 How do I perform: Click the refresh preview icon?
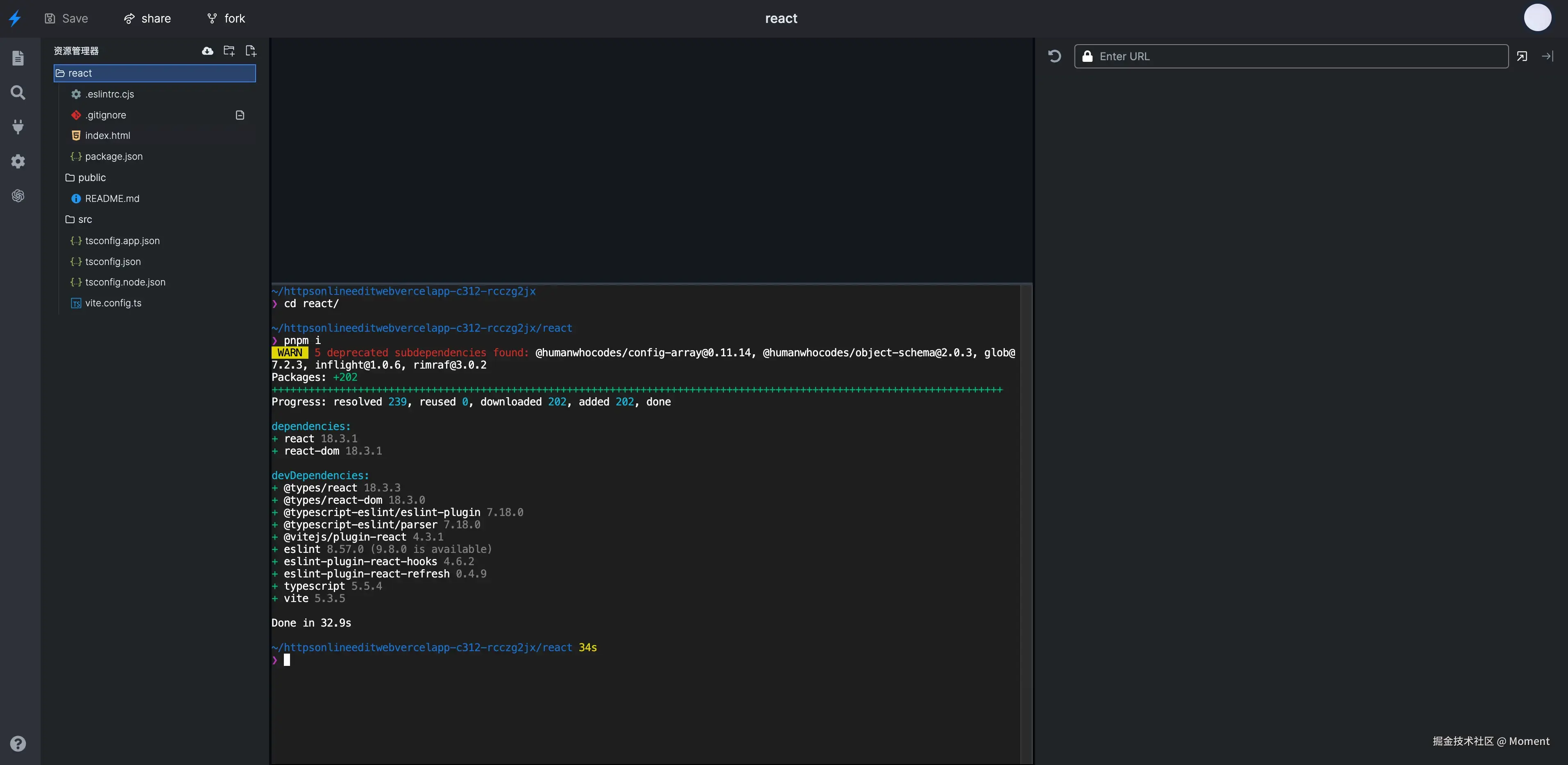pyautogui.click(x=1055, y=57)
